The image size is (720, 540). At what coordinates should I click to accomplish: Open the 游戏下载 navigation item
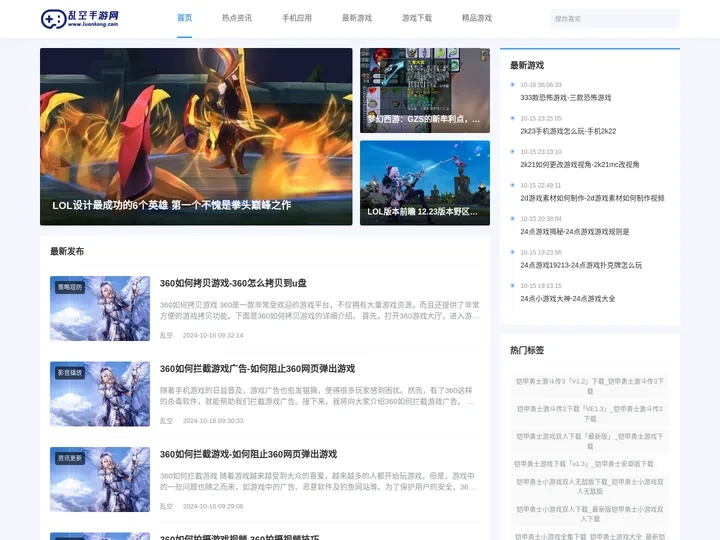417,18
